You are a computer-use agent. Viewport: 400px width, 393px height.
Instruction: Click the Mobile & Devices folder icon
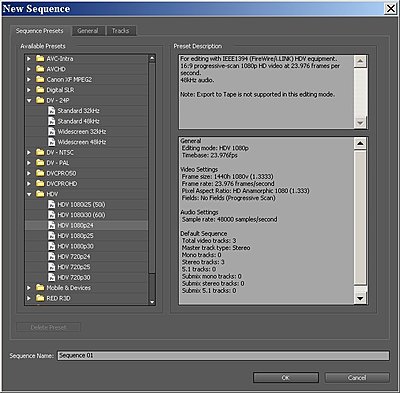click(x=40, y=287)
